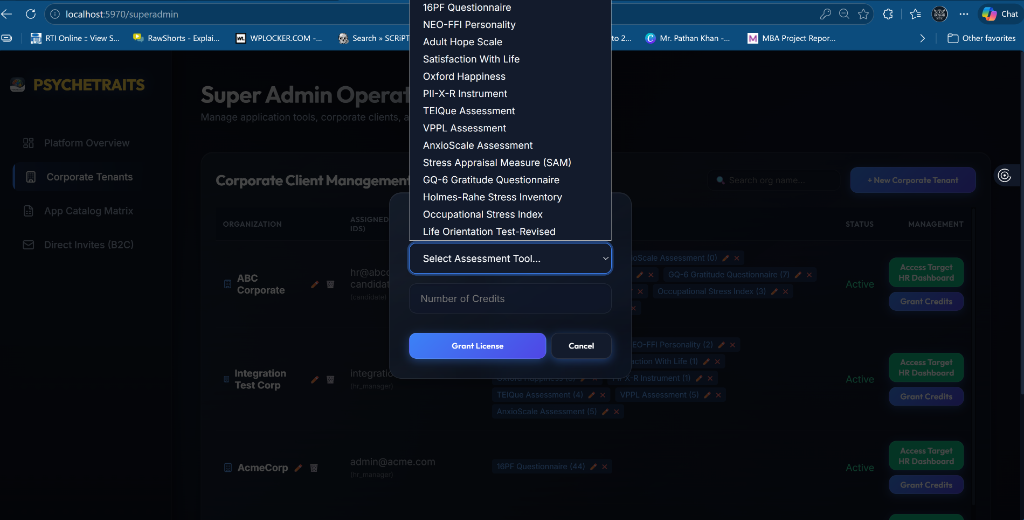
Task: Choose VPPL Assessment in the dropdown list
Action: 510,128
